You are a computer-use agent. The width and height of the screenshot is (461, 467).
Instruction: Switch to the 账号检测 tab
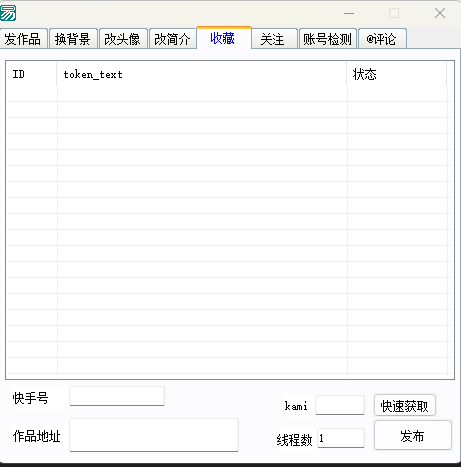tap(328, 39)
